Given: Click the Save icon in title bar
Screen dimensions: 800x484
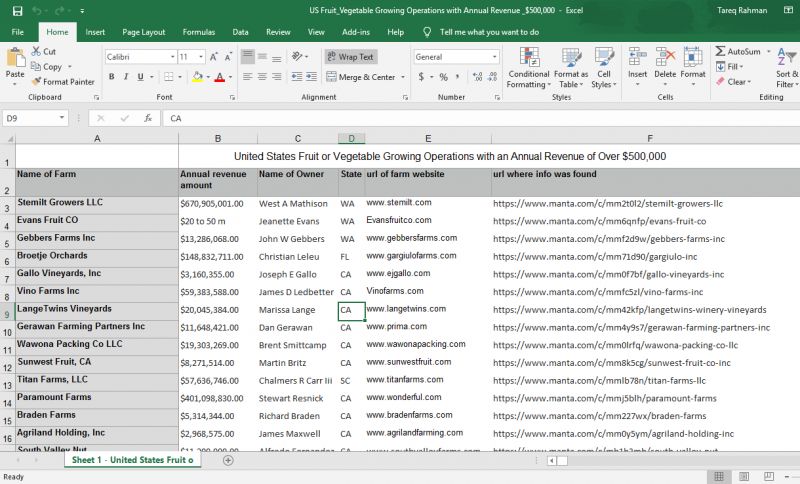Looking at the screenshot, I should 17,11.
